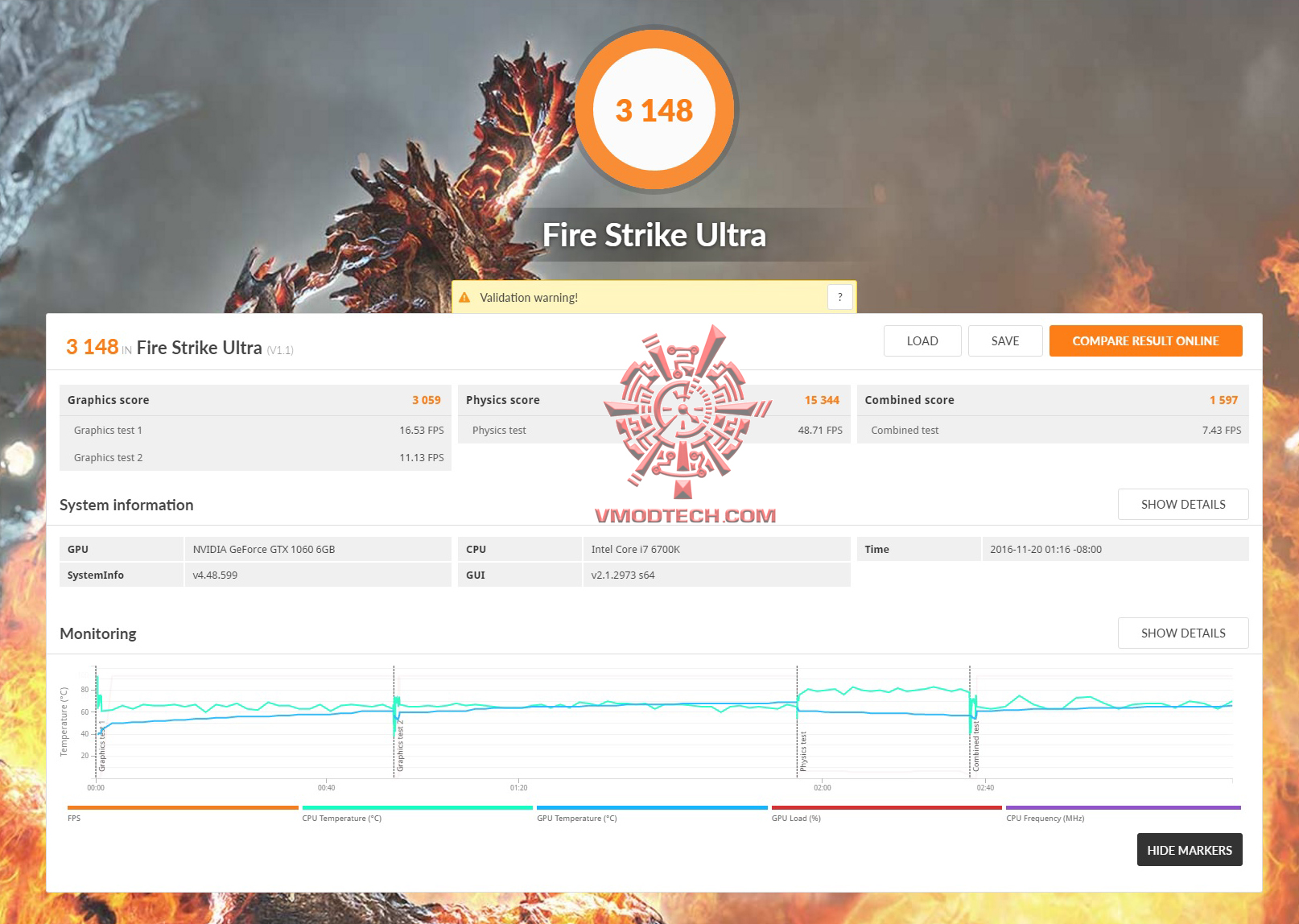The width and height of the screenshot is (1299, 924).
Task: Click the validation warning triangle icon
Action: [x=464, y=297]
